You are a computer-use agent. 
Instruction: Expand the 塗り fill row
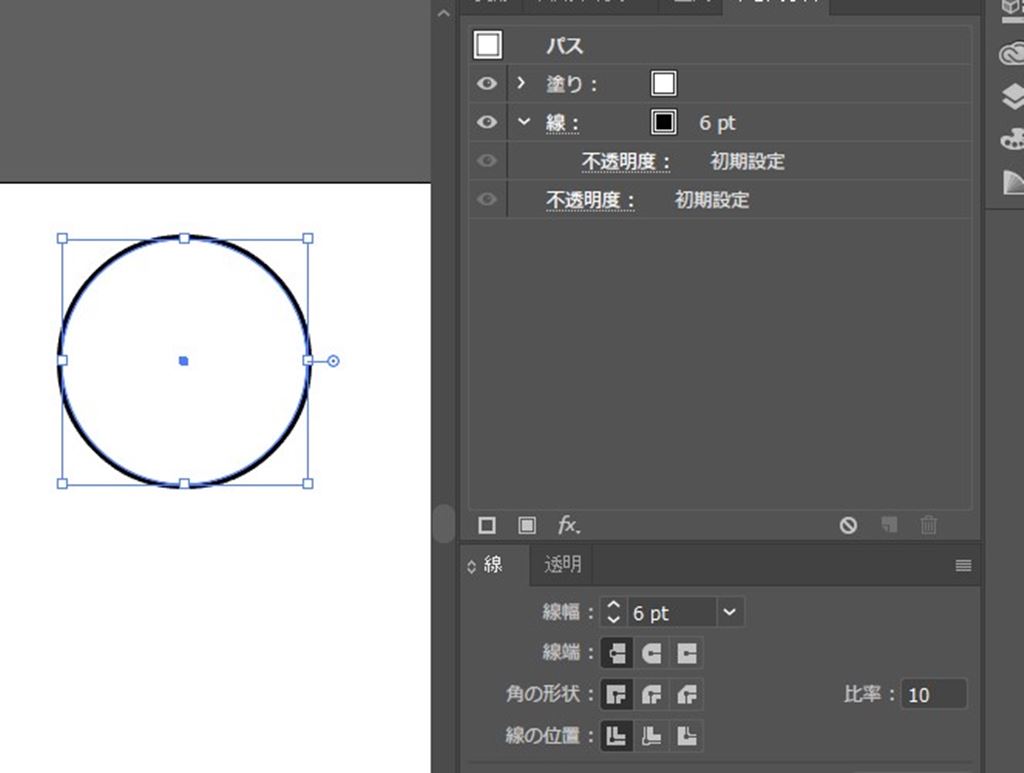[521, 84]
